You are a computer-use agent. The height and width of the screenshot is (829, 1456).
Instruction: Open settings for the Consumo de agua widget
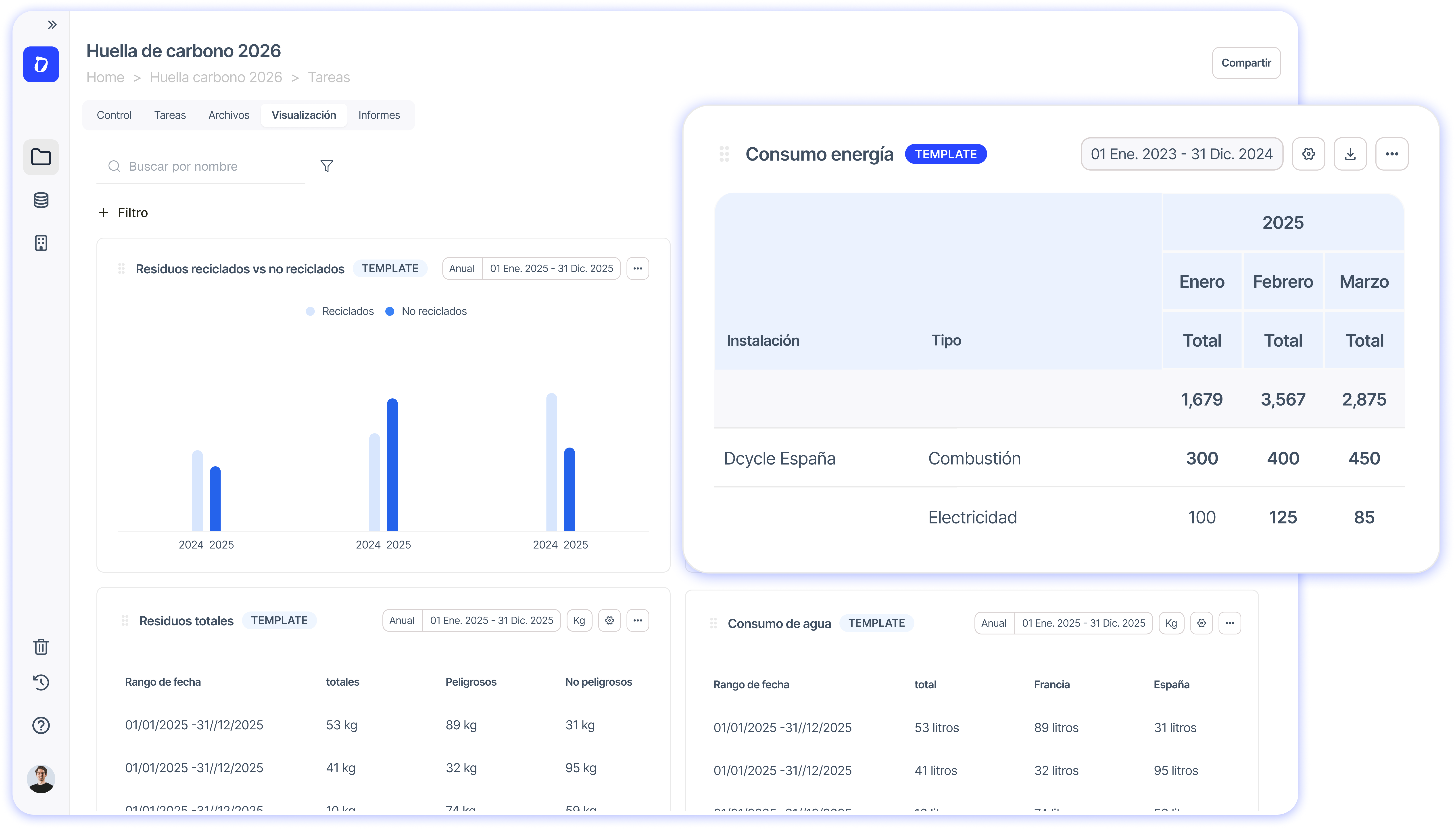1202,623
